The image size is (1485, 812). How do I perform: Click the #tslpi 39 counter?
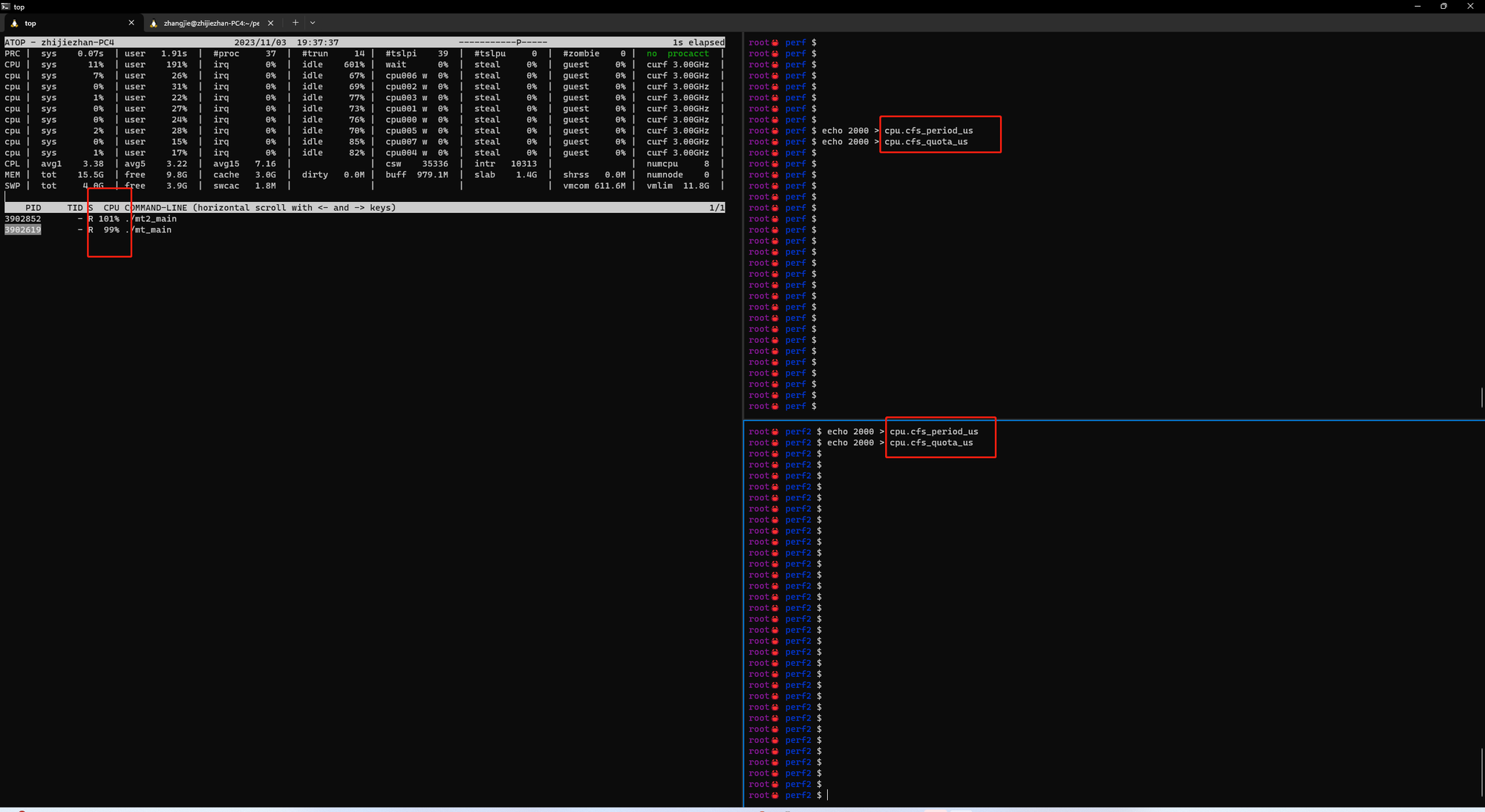point(417,53)
